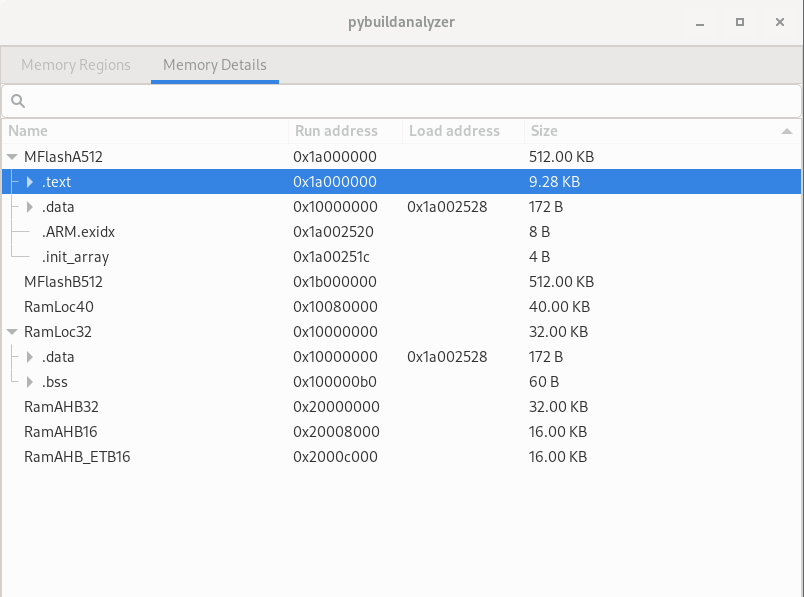The width and height of the screenshot is (804, 597).
Task: Select the RamAHB16 row
Action: coord(401,432)
